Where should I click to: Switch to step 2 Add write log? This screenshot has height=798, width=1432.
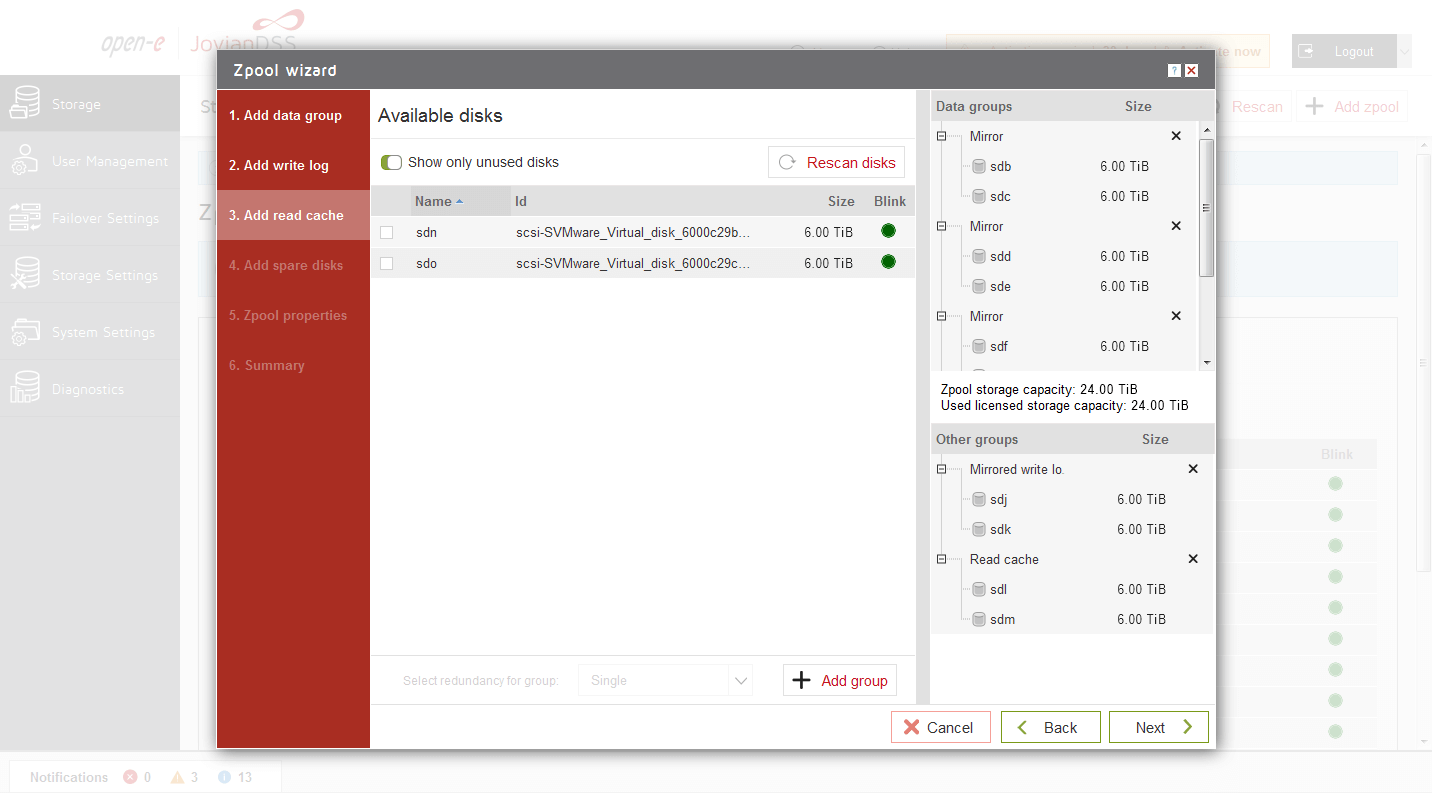coord(279,165)
